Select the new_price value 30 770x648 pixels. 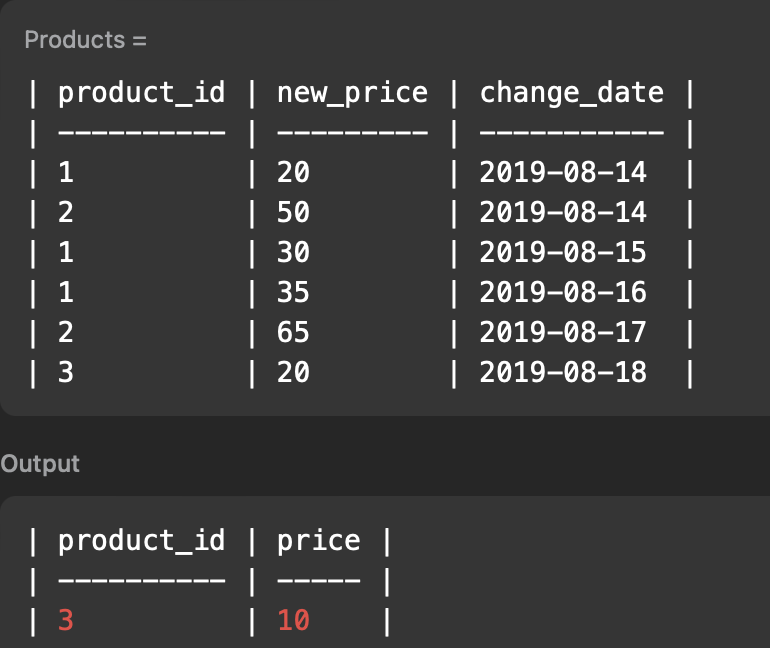click(x=293, y=252)
